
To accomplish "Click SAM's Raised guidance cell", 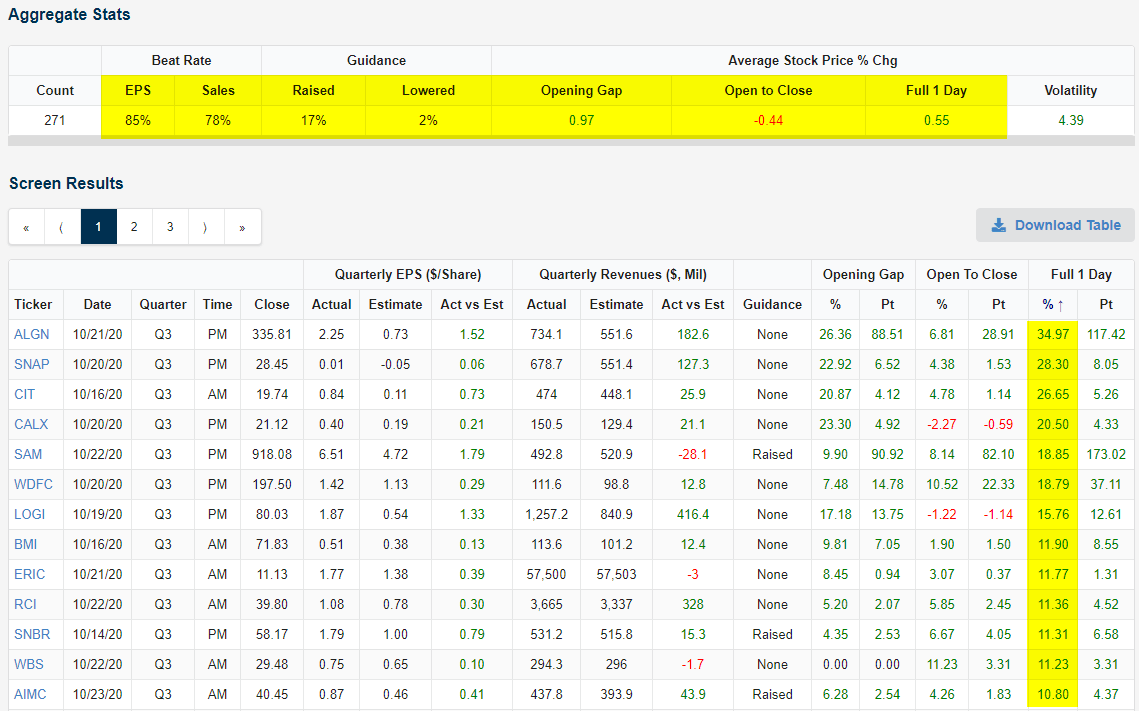I will 772,454.
